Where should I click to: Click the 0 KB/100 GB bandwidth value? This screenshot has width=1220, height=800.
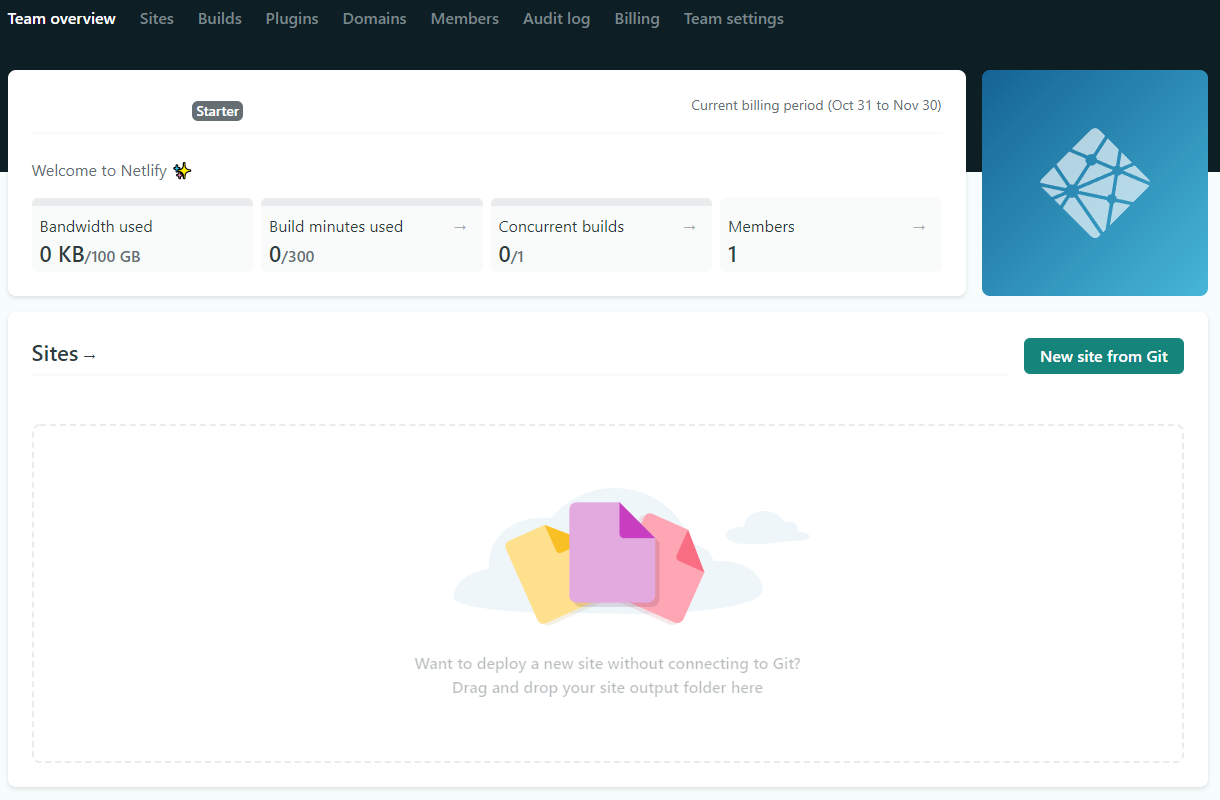(x=90, y=255)
